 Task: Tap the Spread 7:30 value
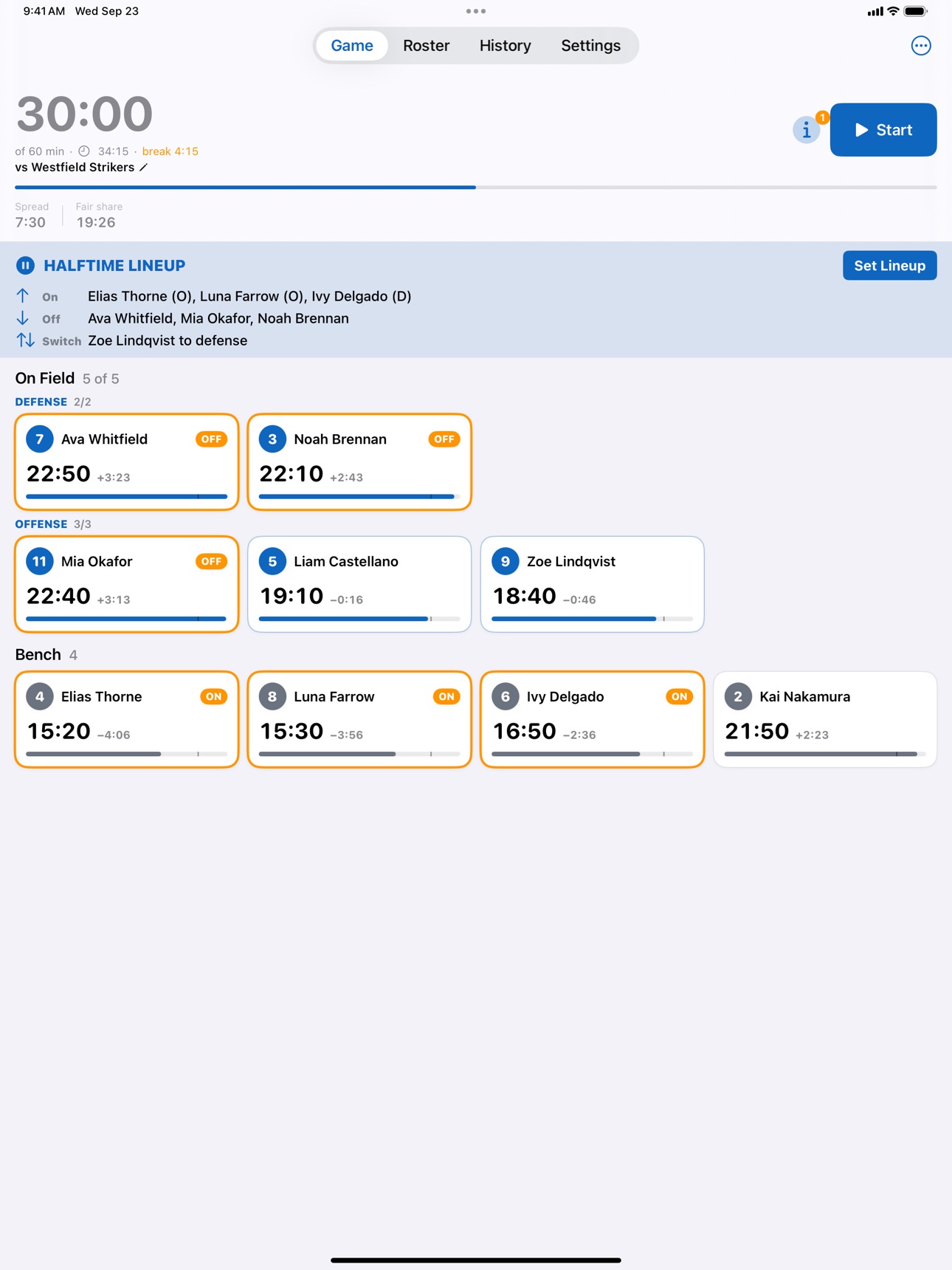click(30, 222)
